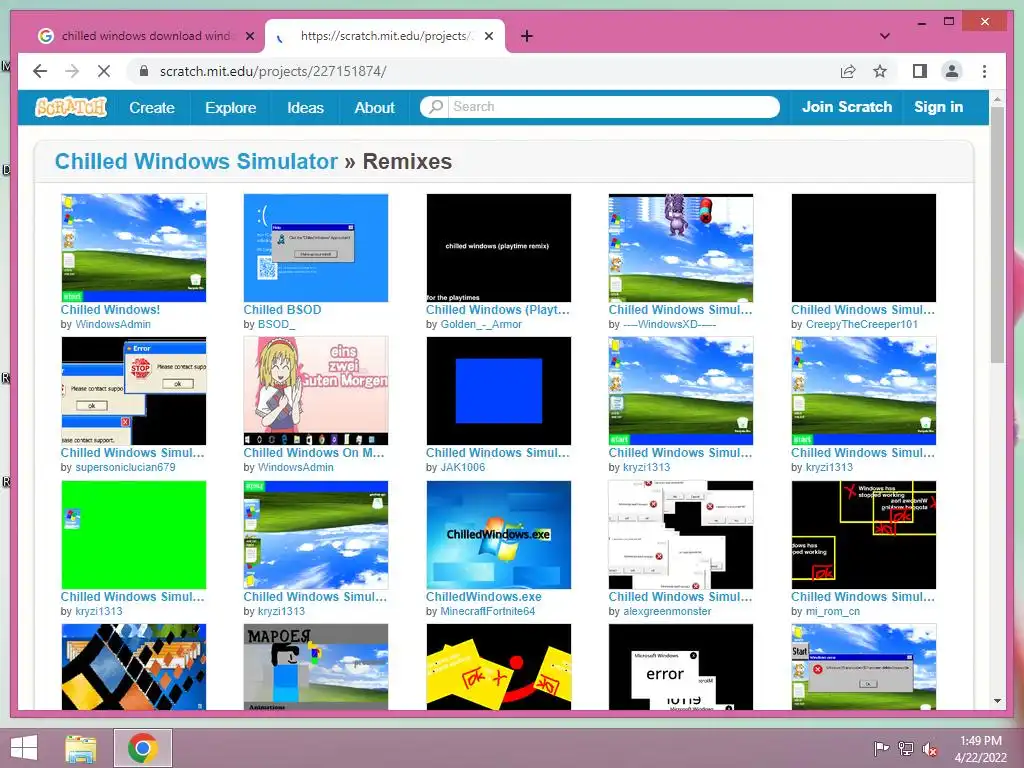
Task: Open File Explorer from taskbar
Action: [x=81, y=748]
